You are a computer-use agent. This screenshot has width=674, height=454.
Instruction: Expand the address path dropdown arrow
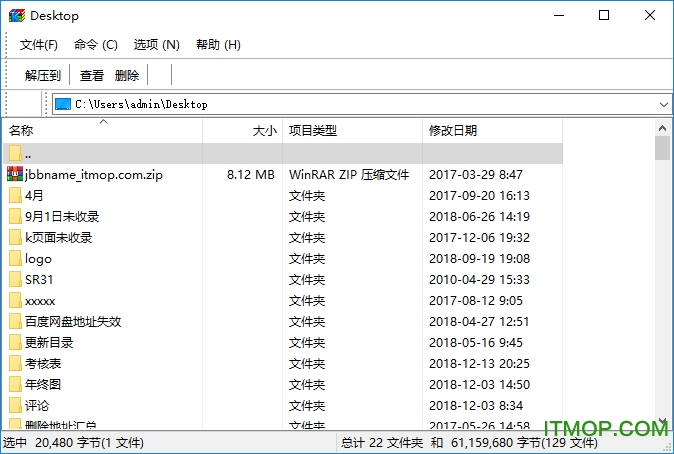[x=663, y=104]
